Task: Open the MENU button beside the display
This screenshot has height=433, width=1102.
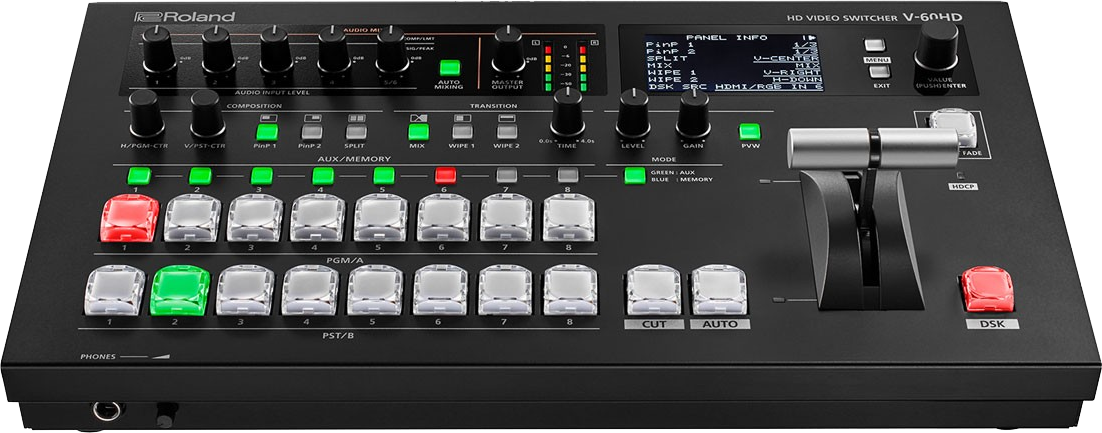Action: (x=874, y=46)
